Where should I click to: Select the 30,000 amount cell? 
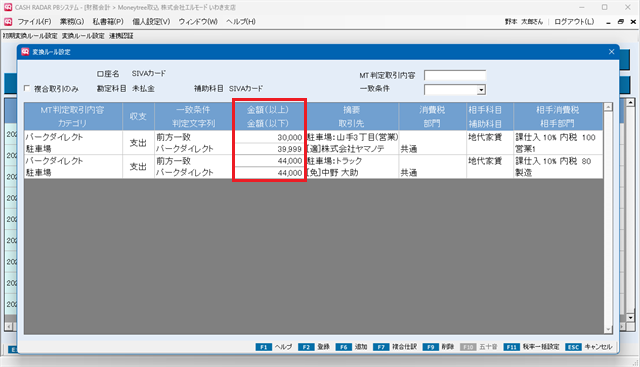(269, 137)
